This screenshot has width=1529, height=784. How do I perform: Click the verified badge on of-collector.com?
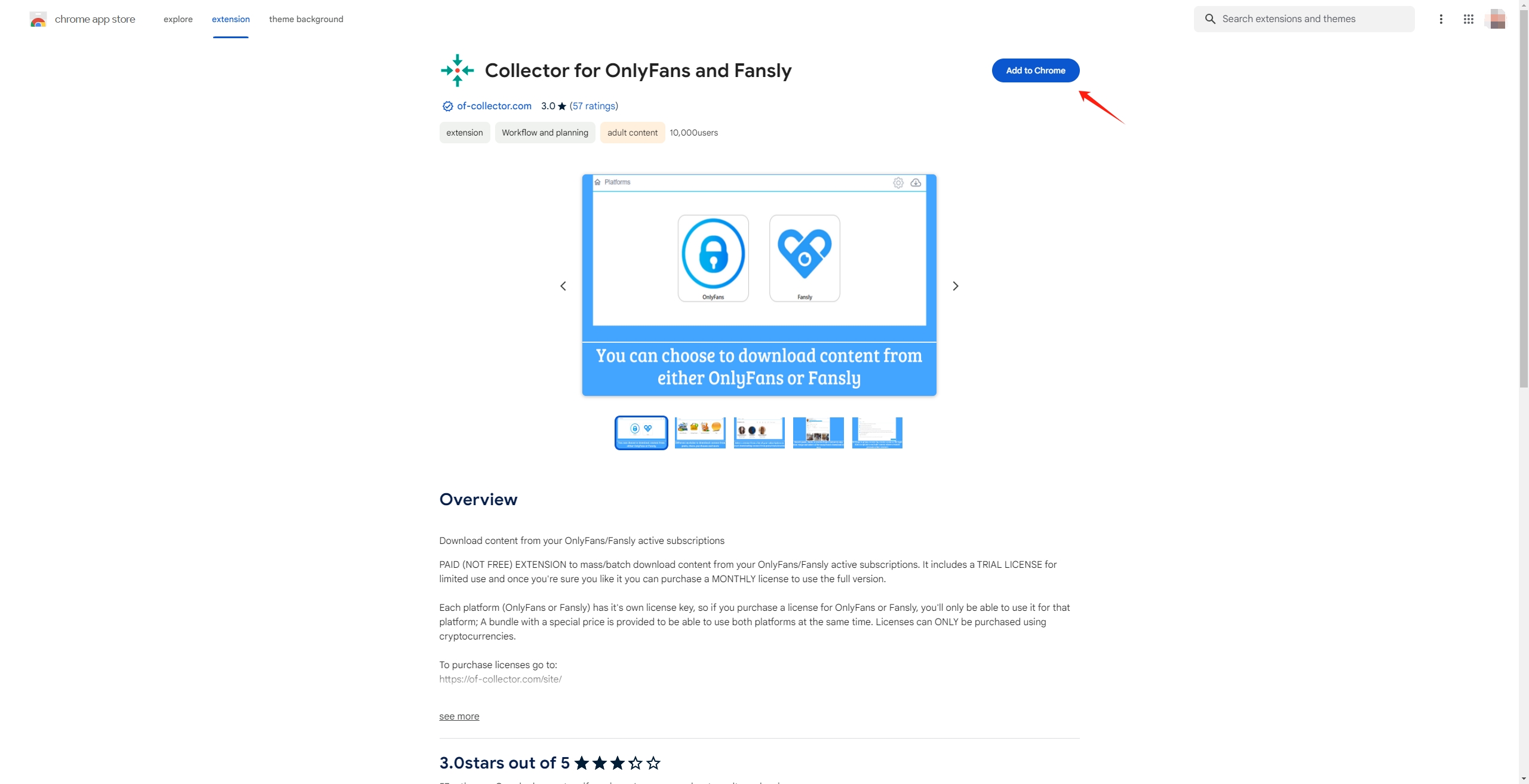pyautogui.click(x=447, y=106)
